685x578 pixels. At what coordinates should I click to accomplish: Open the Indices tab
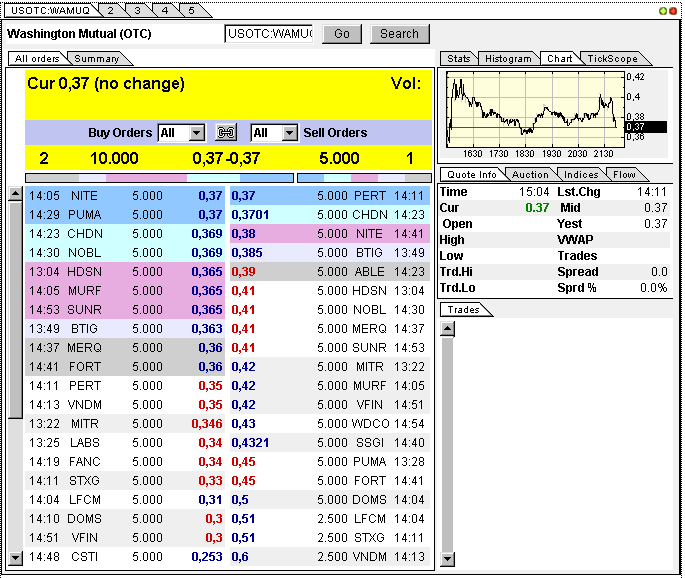[x=581, y=174]
